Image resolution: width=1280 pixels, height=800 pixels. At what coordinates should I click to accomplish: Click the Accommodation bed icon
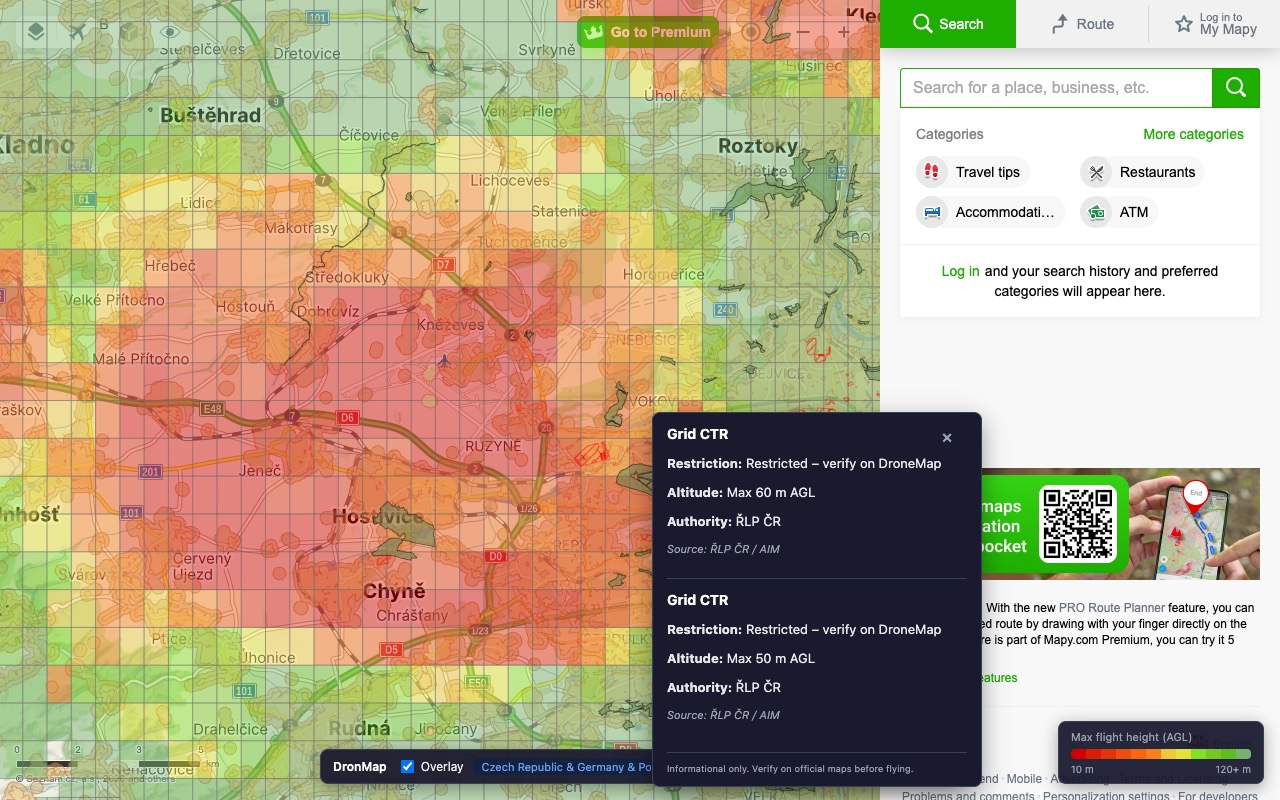click(932, 212)
